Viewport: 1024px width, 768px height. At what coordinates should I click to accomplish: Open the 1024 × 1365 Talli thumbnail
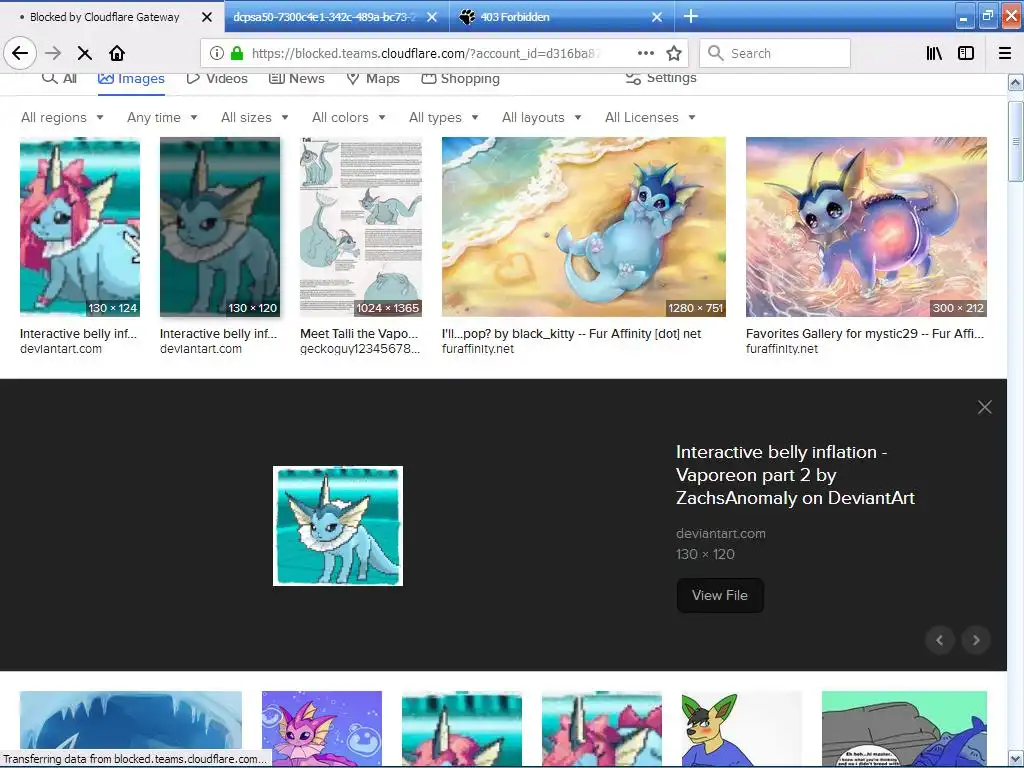361,227
